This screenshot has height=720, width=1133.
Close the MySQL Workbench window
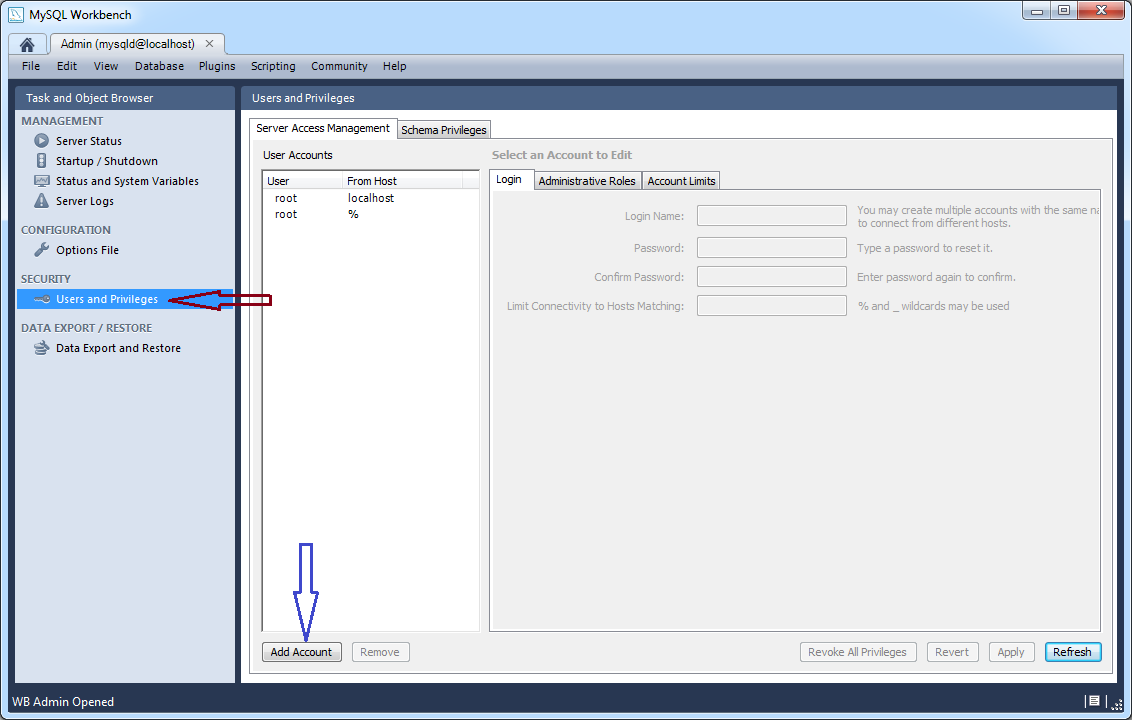tap(1101, 10)
